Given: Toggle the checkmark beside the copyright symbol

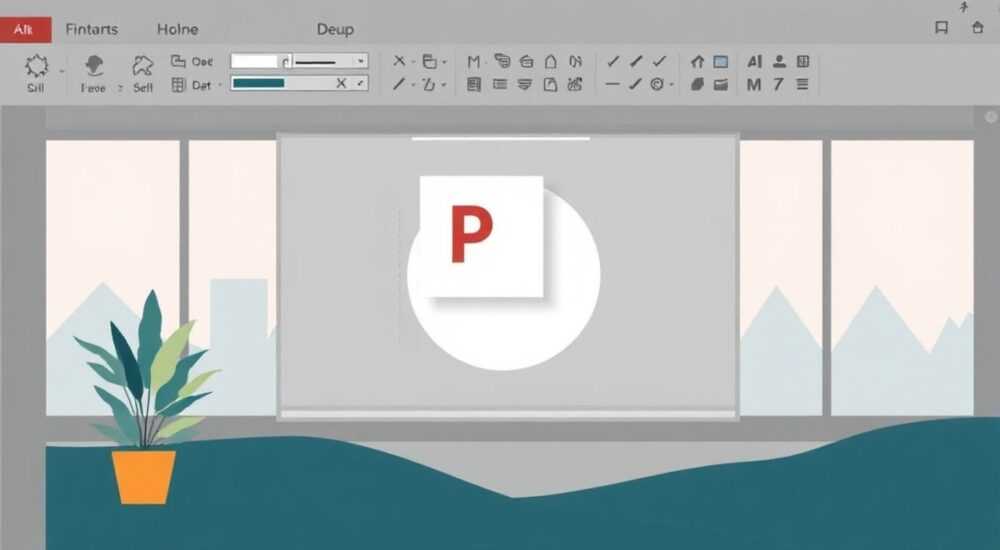Looking at the screenshot, I should coord(635,84).
